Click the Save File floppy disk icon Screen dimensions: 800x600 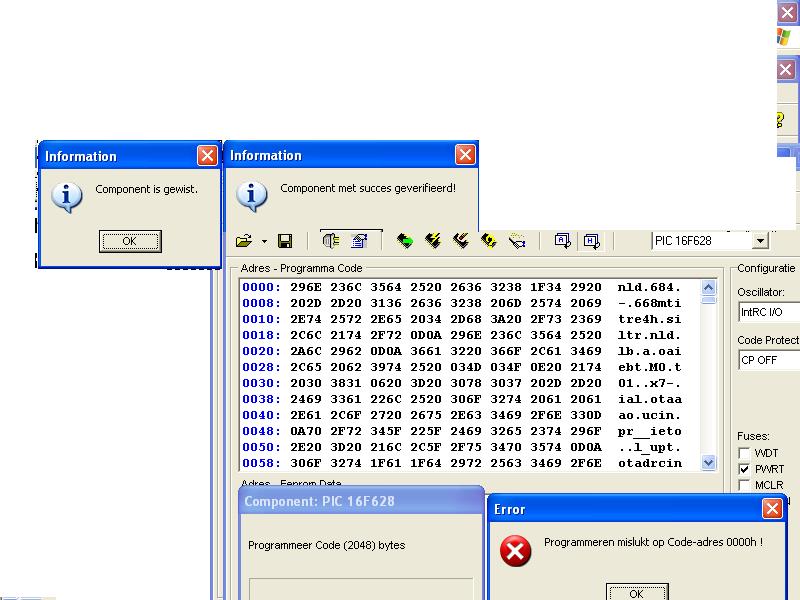click(285, 241)
